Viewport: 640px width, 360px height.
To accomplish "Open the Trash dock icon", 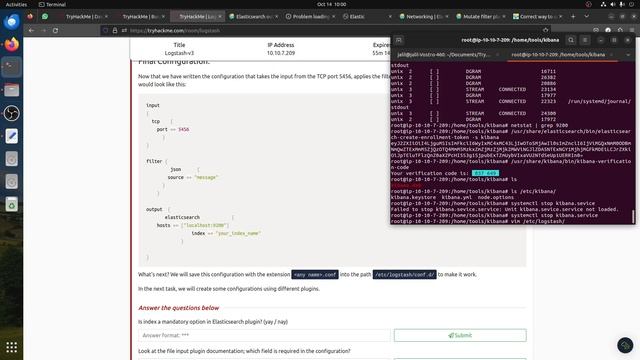I will [11, 204].
